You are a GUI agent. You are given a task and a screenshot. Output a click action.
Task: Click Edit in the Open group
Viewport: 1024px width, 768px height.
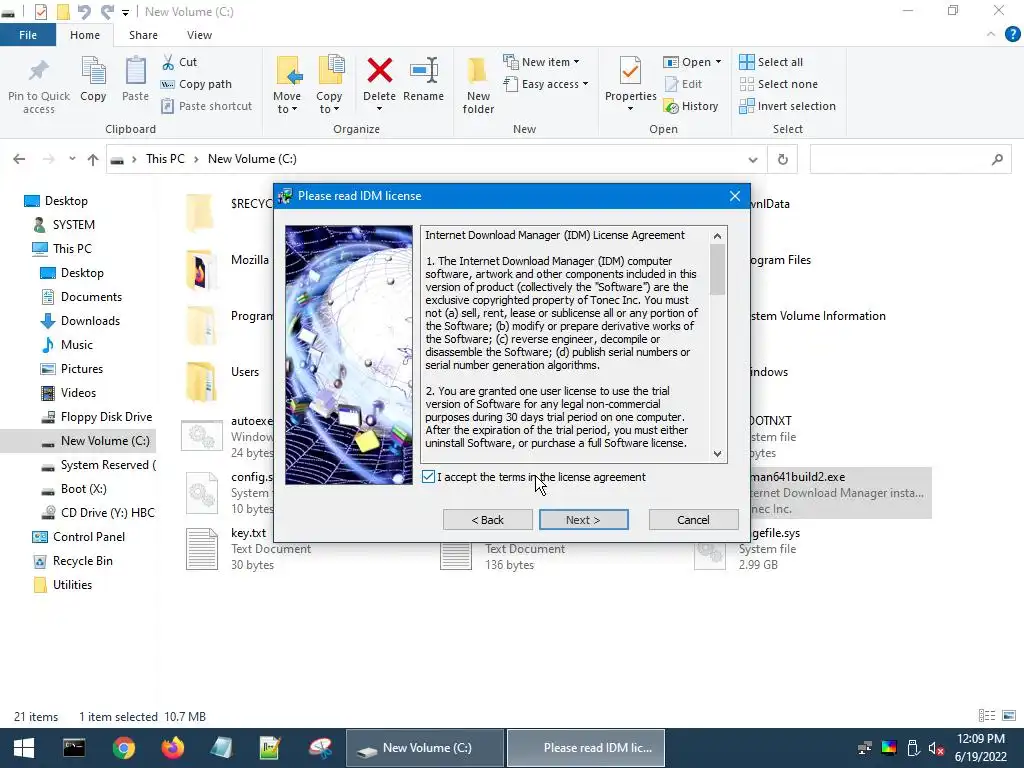click(683, 84)
